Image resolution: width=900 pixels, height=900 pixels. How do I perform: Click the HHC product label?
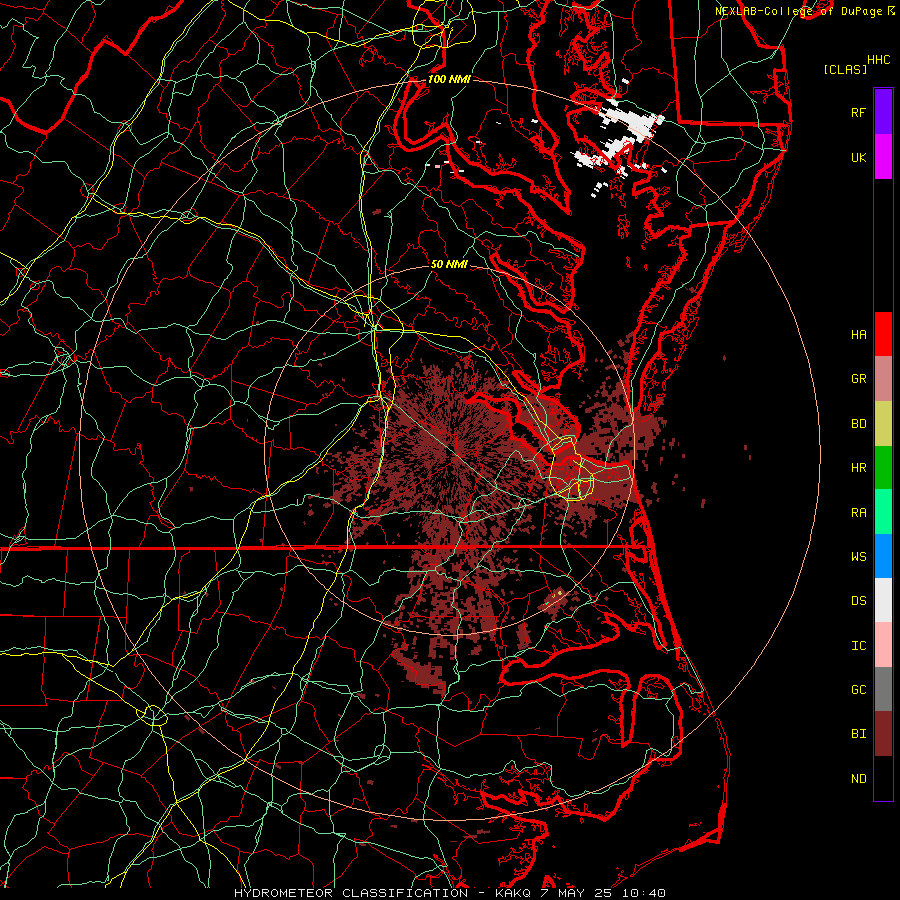tap(879, 60)
